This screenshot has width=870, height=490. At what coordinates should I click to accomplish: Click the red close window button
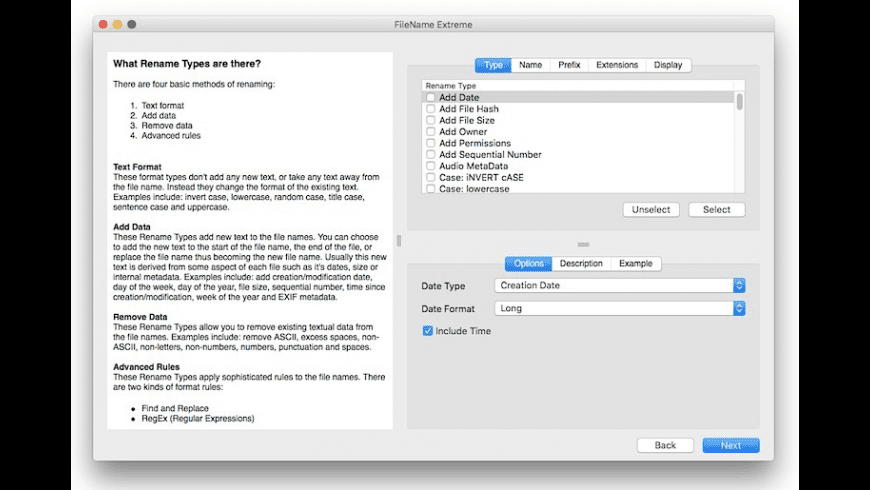point(103,24)
